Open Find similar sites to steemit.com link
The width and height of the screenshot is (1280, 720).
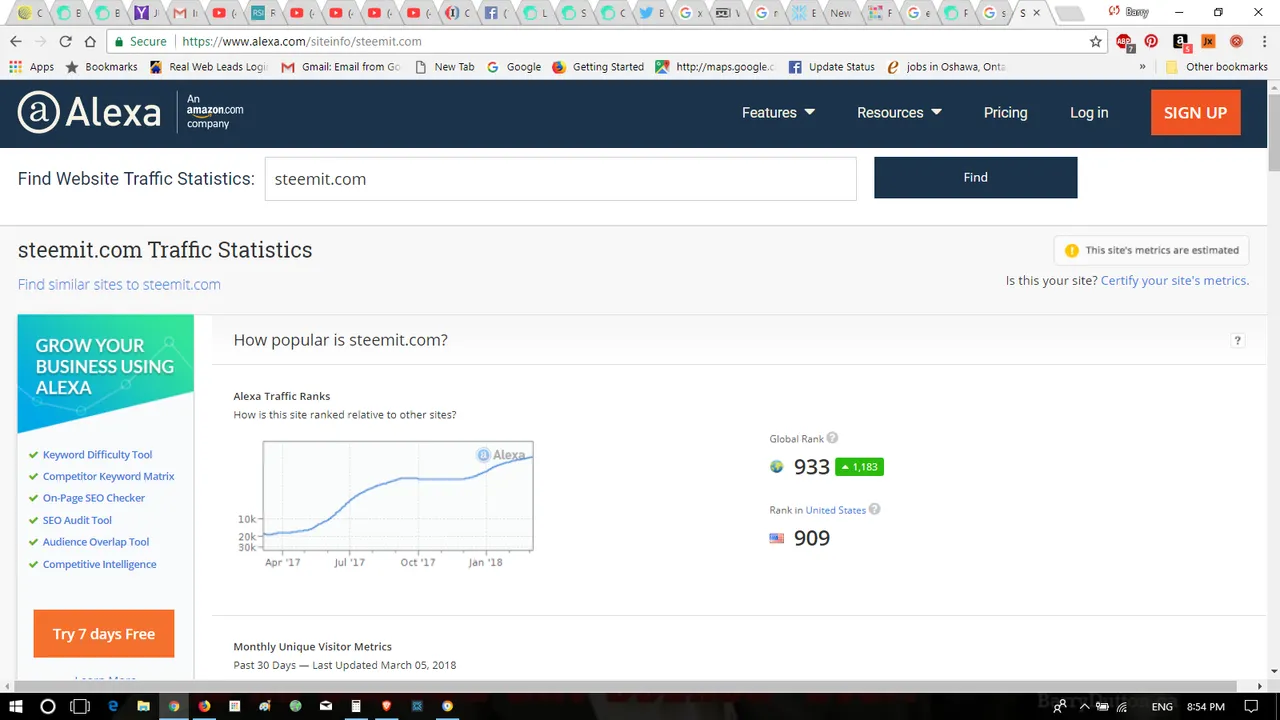[119, 284]
